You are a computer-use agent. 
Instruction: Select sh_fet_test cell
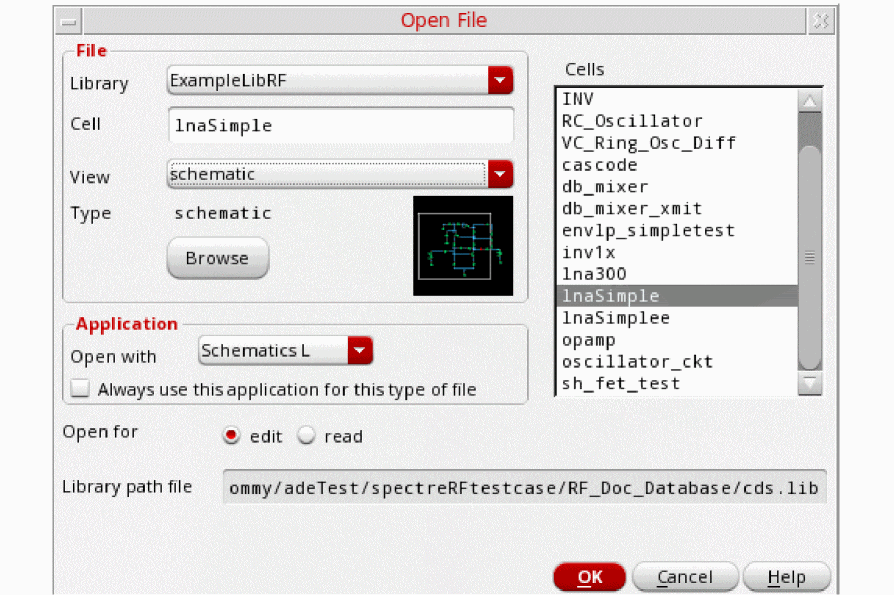coord(677,384)
